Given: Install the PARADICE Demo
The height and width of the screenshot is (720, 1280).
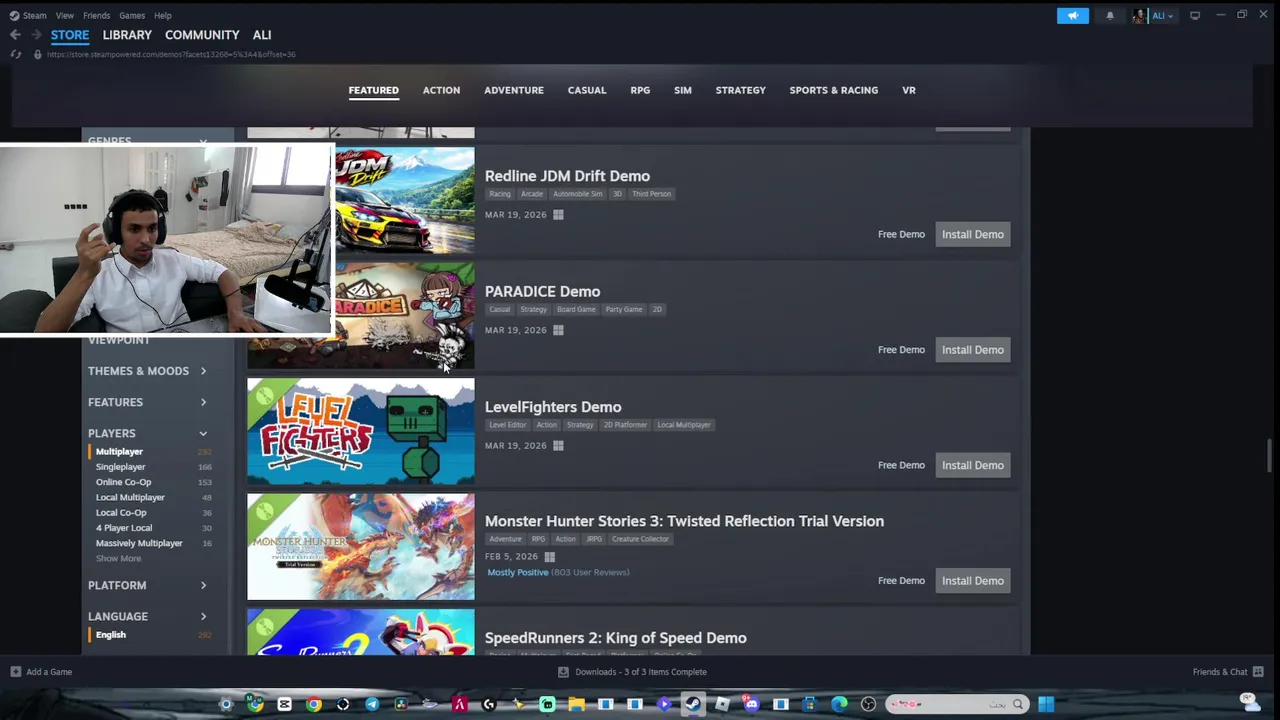Looking at the screenshot, I should tap(973, 350).
